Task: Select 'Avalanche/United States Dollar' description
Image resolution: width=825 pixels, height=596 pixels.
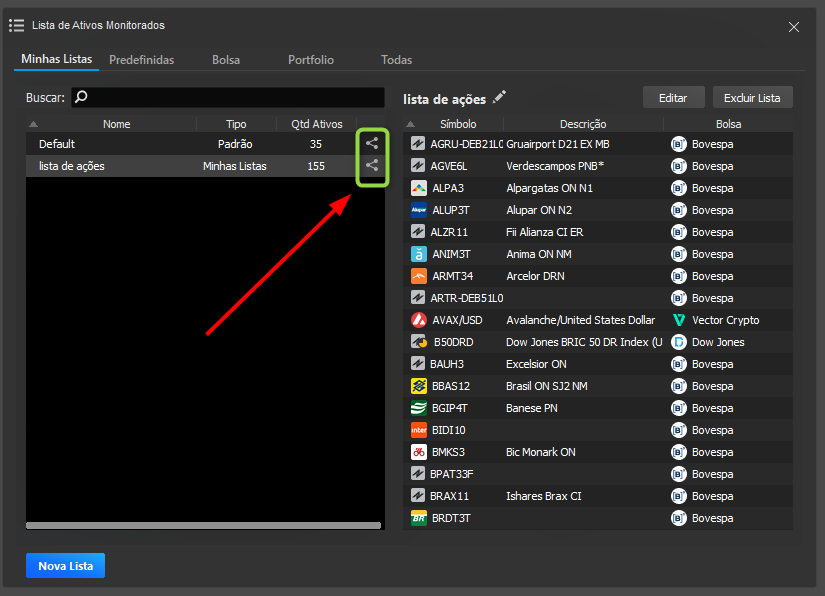Action: 580,320
